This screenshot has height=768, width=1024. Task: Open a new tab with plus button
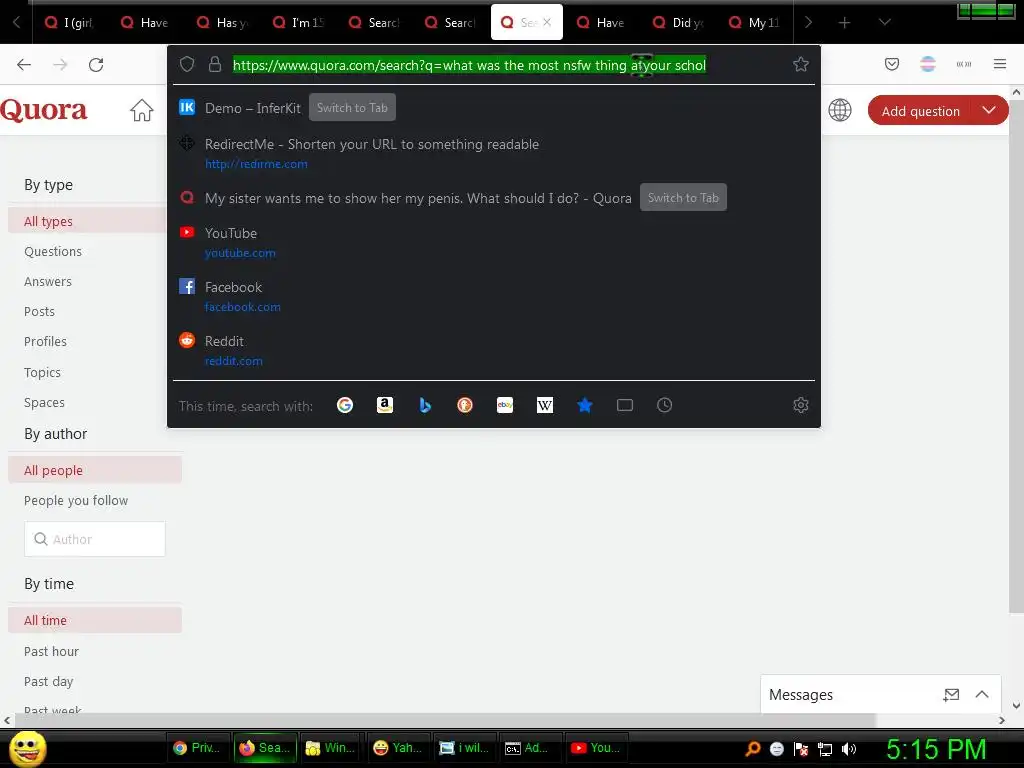click(x=844, y=23)
